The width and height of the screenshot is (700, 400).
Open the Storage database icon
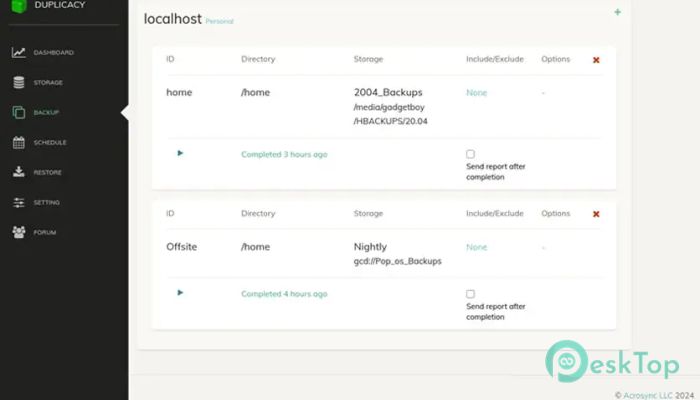[19, 82]
